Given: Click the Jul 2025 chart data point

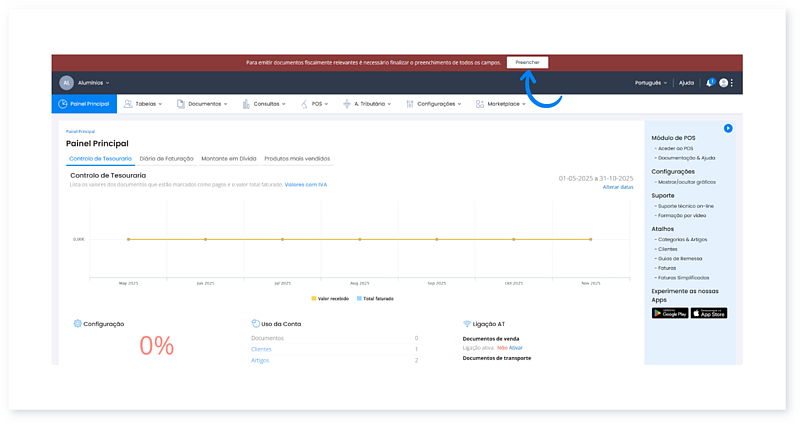Looking at the screenshot, I should click(283, 239).
